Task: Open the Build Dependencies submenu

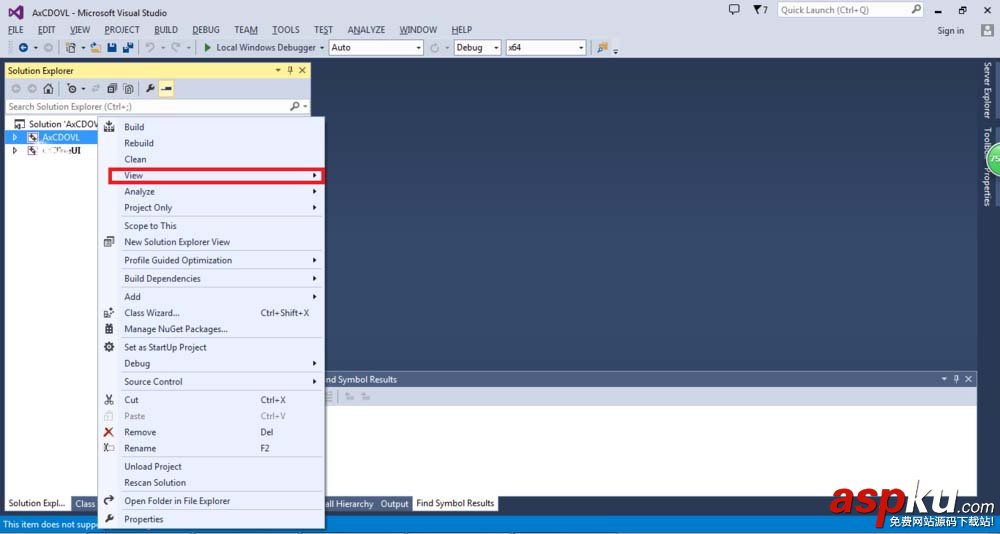Action: click(x=212, y=278)
